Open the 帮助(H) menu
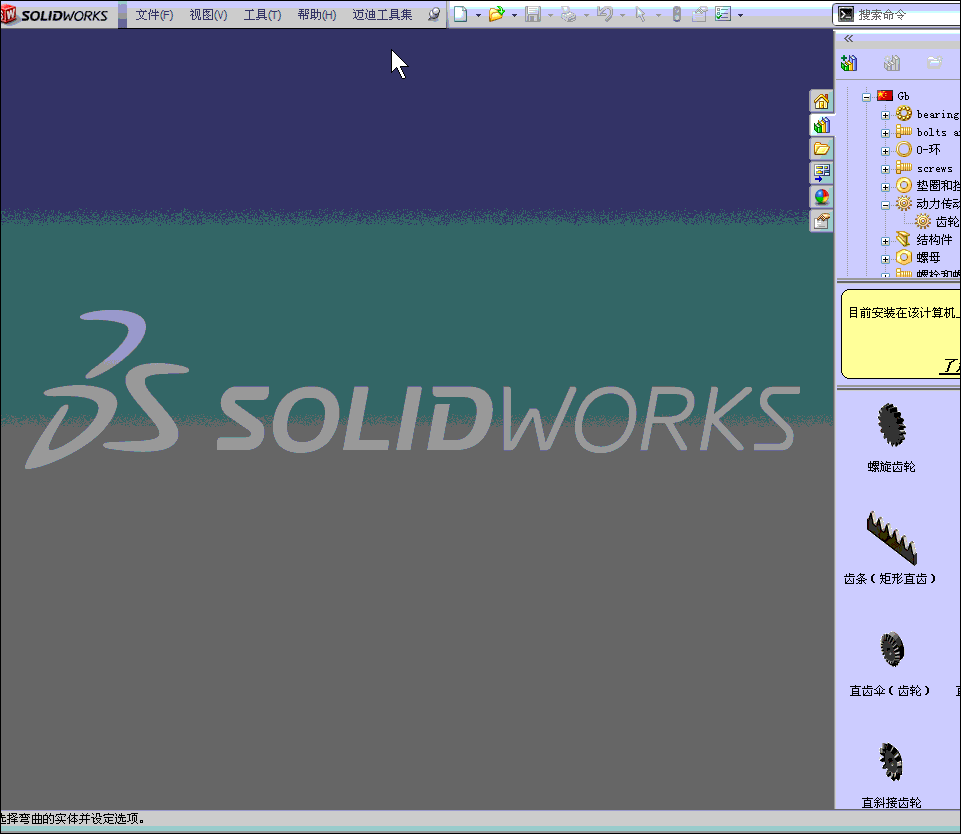Image resolution: width=961 pixels, height=834 pixels. tap(317, 15)
